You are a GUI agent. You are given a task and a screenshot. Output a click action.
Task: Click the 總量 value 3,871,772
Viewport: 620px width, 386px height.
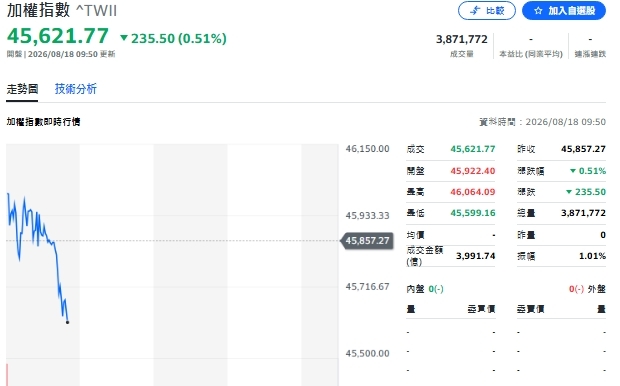pos(583,213)
